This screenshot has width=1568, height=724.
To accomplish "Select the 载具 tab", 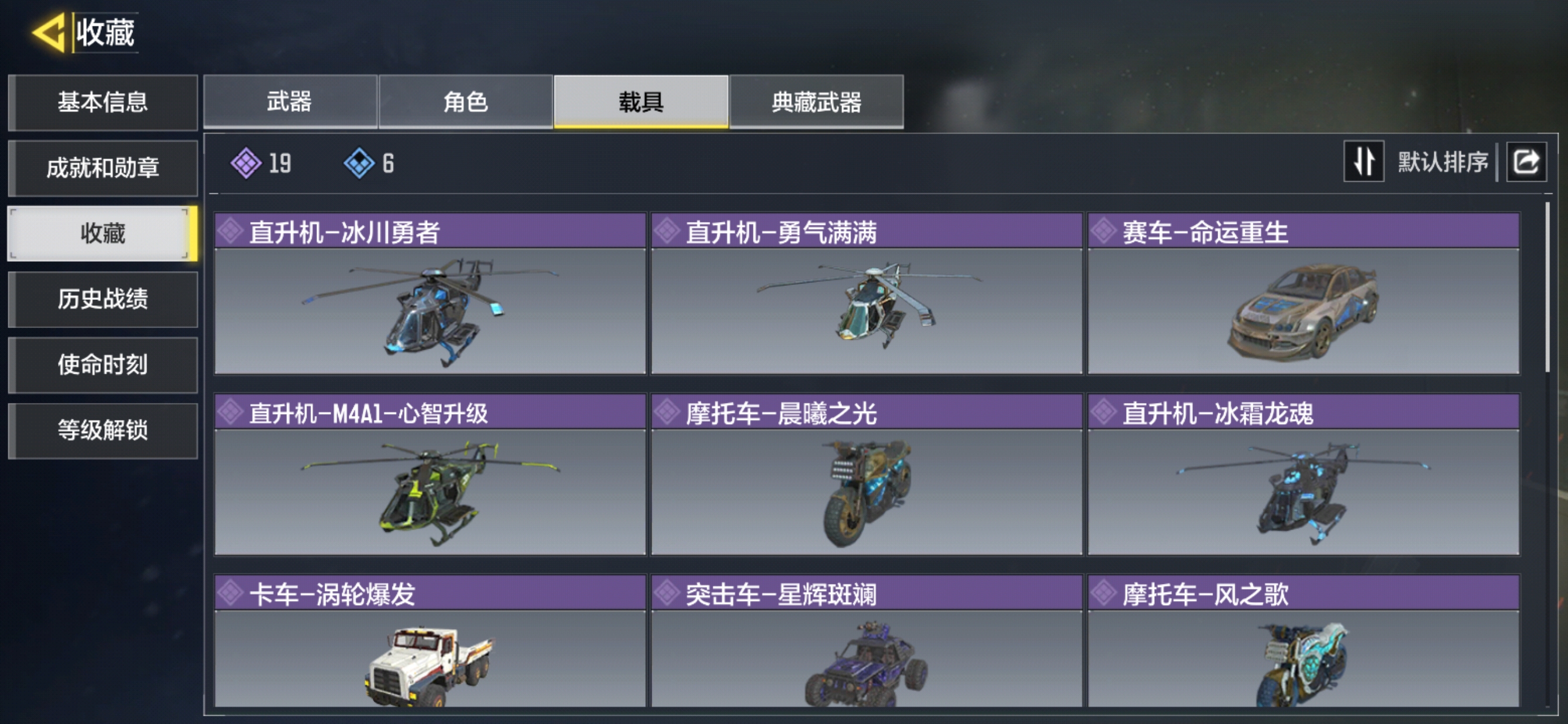I will (x=641, y=101).
